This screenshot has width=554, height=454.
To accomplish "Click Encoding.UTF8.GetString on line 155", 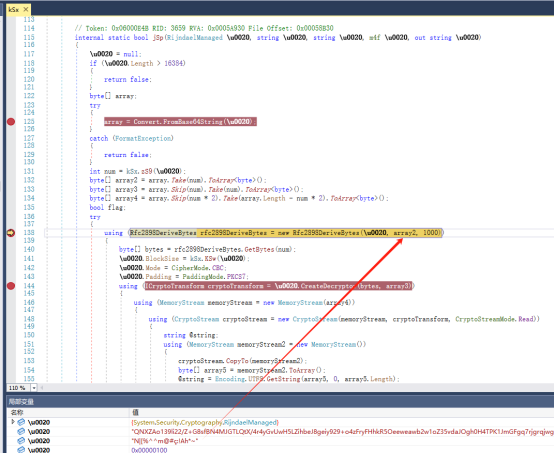I will tap(258, 379).
